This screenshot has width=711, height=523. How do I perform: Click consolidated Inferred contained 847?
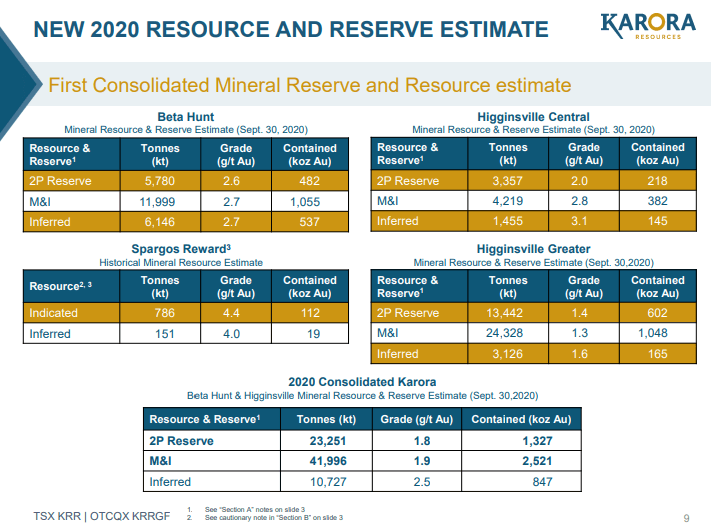pos(542,482)
